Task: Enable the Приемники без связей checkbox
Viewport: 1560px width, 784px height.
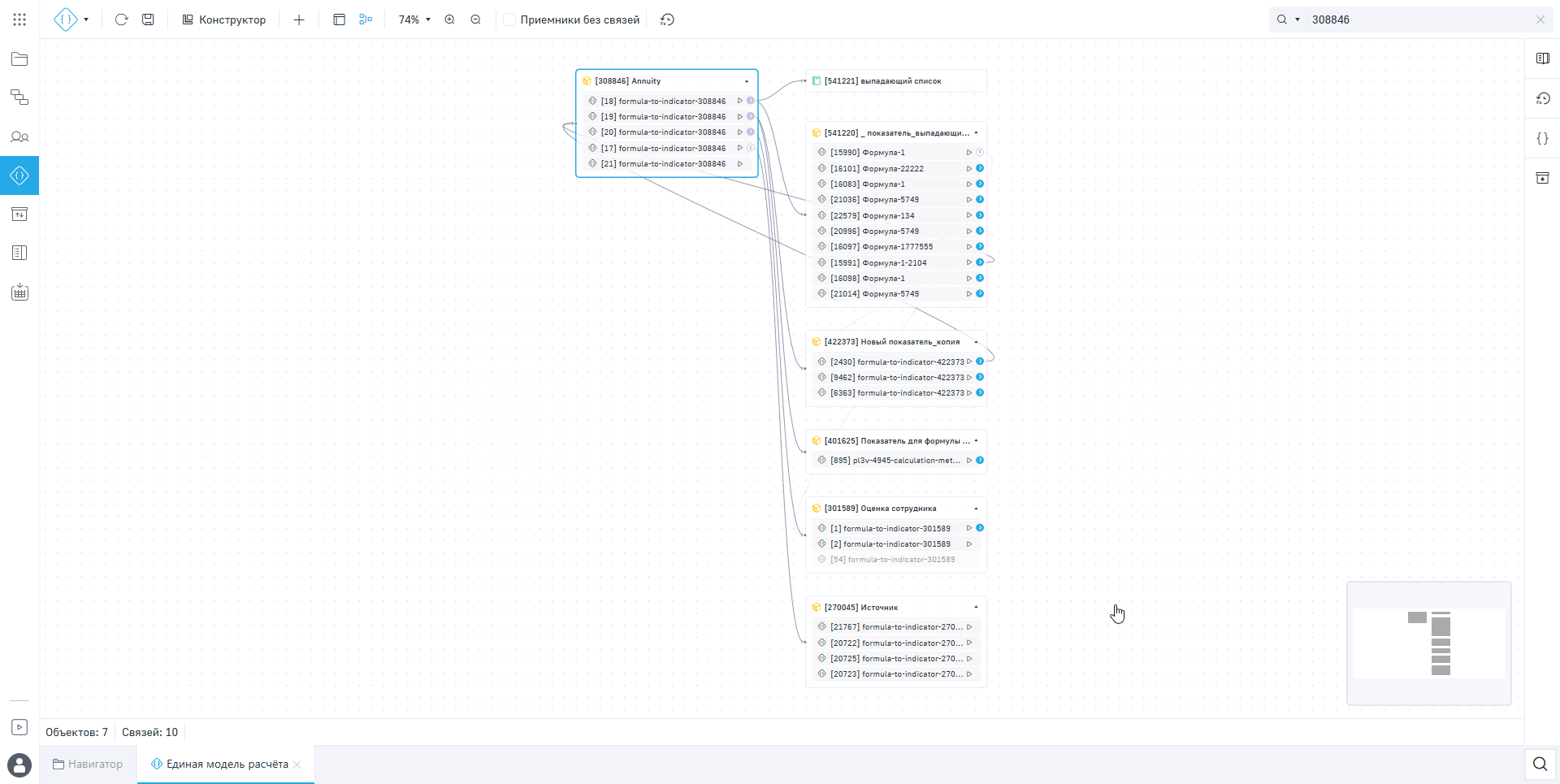Action: tap(509, 19)
